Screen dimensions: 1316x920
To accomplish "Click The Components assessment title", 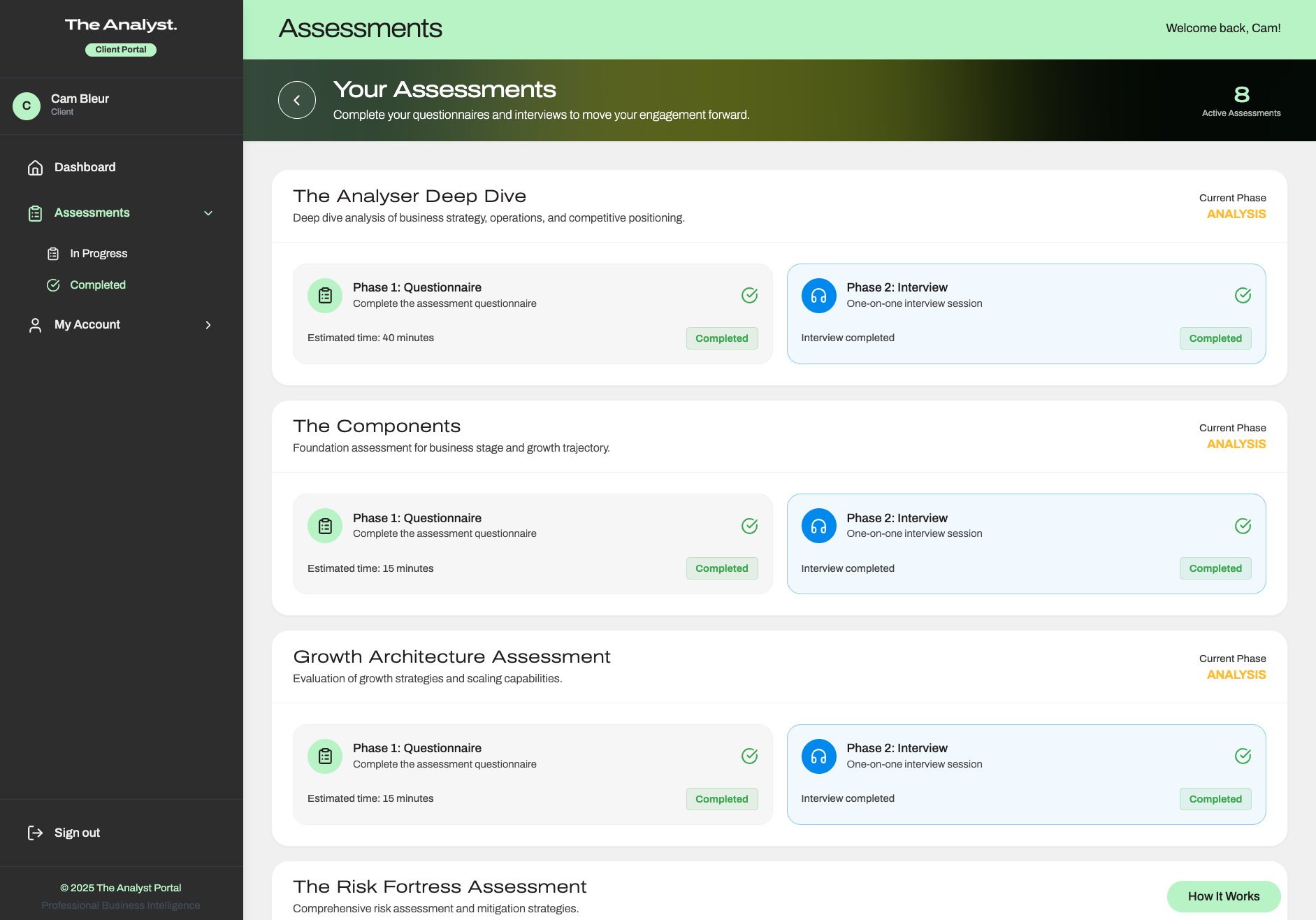I will coord(377,426).
